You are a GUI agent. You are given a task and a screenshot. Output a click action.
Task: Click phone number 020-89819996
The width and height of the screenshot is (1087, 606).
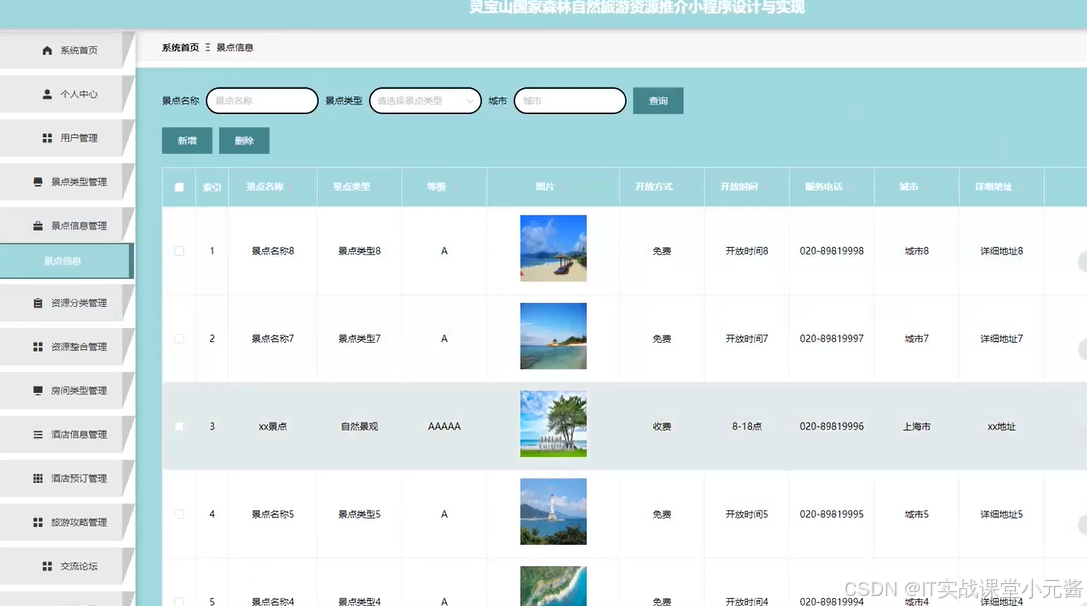[x=832, y=426]
